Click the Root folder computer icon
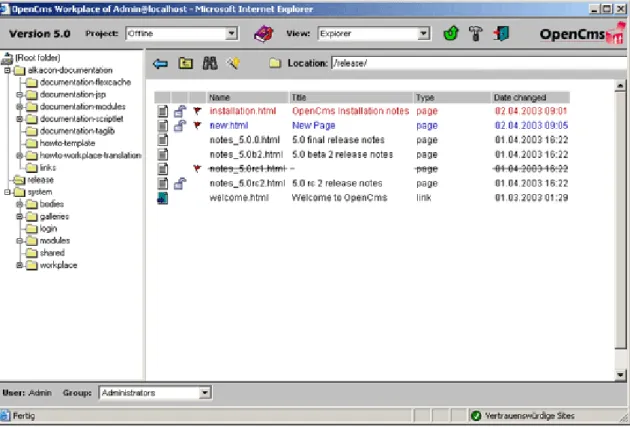 (7, 58)
